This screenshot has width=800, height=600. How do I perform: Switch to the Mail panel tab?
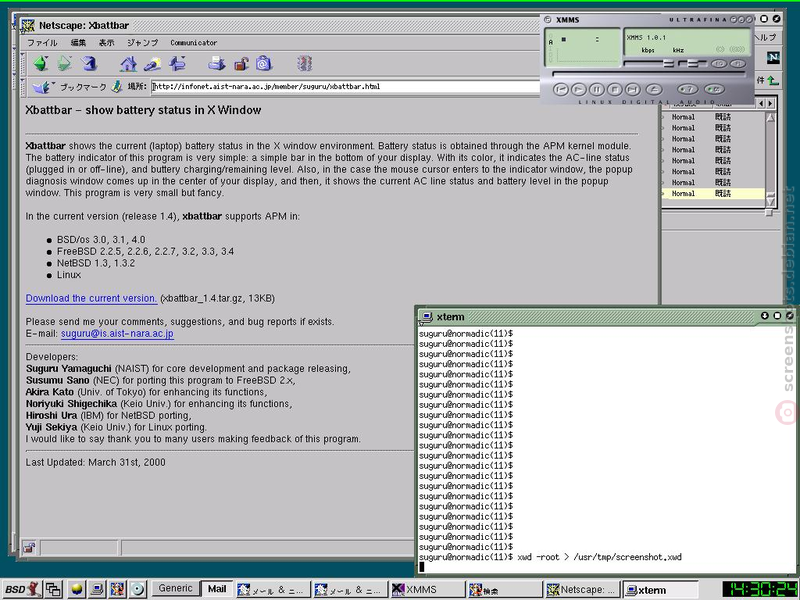(x=217, y=589)
